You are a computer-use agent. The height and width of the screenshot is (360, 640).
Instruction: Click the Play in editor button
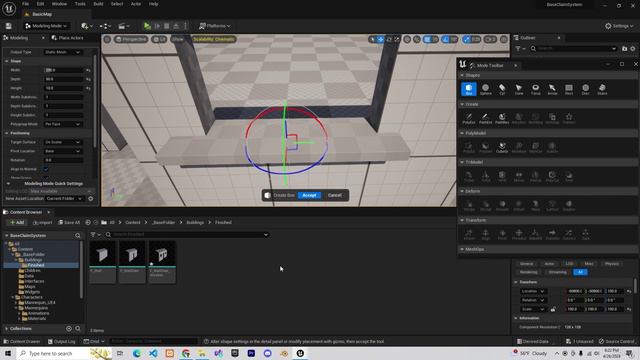pos(147,26)
